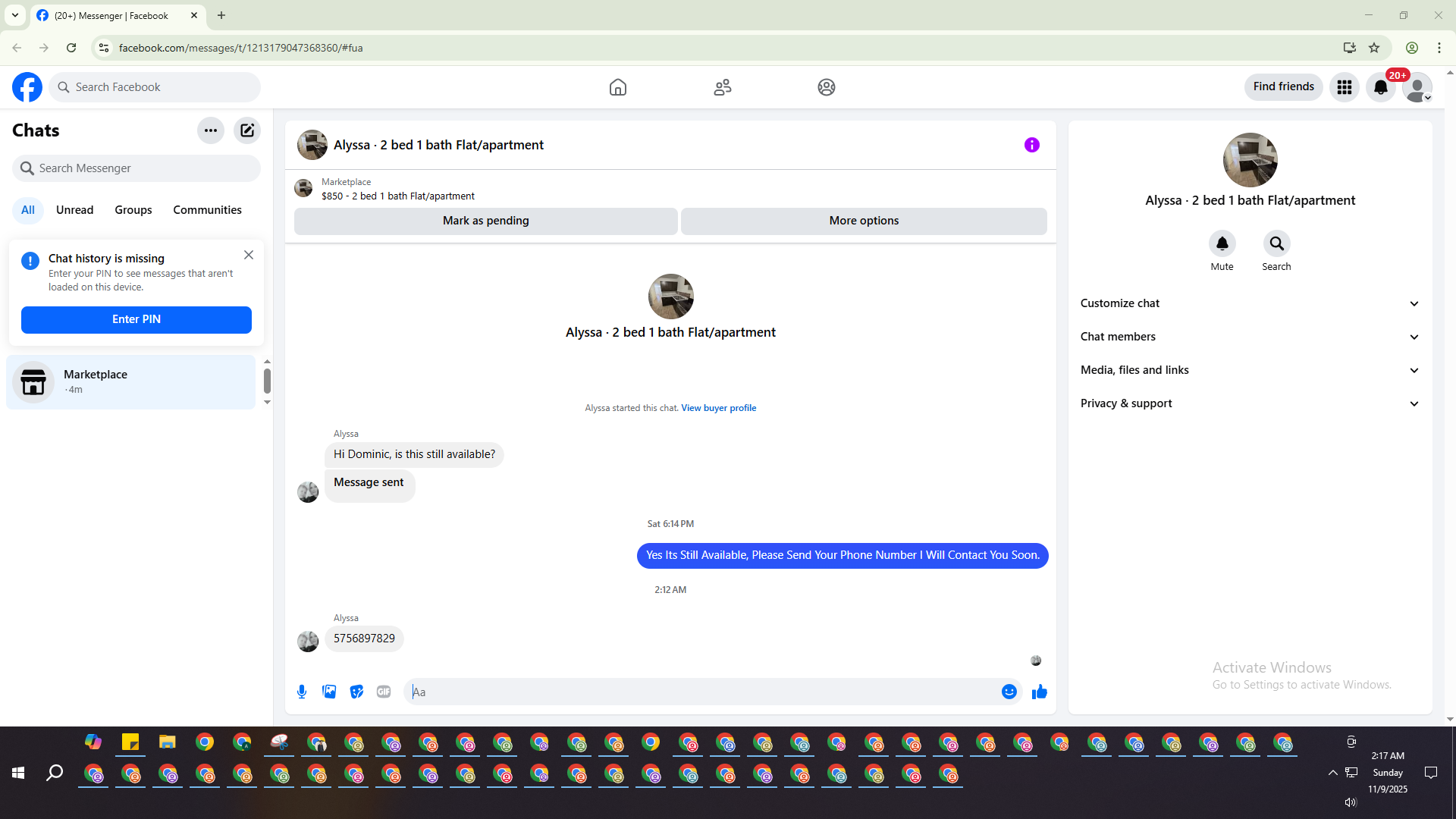Screen dimensions: 1456x819
Task: Open the sticker picker icon
Action: tap(356, 692)
